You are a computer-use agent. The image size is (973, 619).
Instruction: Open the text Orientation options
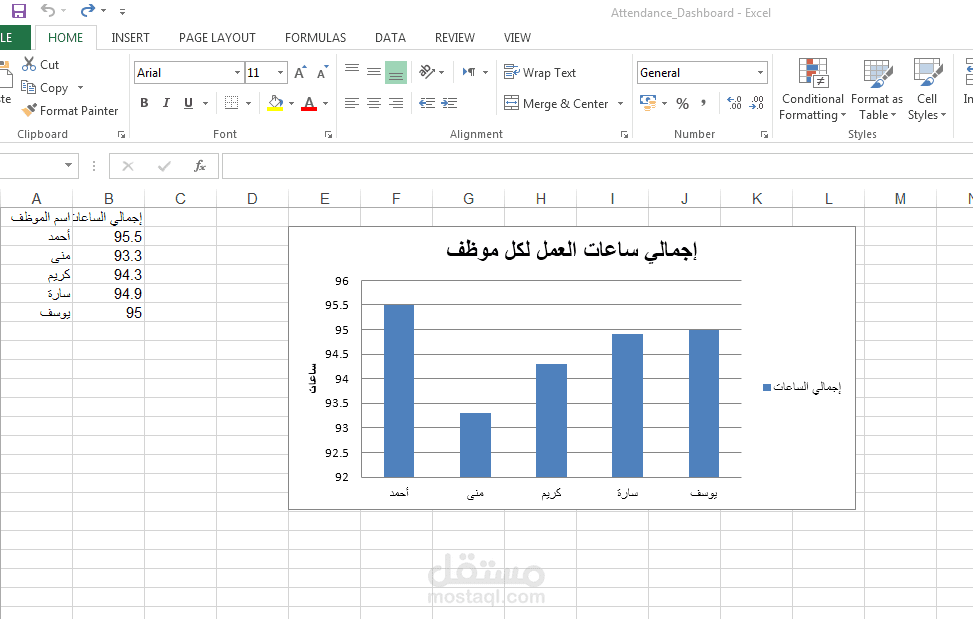431,72
